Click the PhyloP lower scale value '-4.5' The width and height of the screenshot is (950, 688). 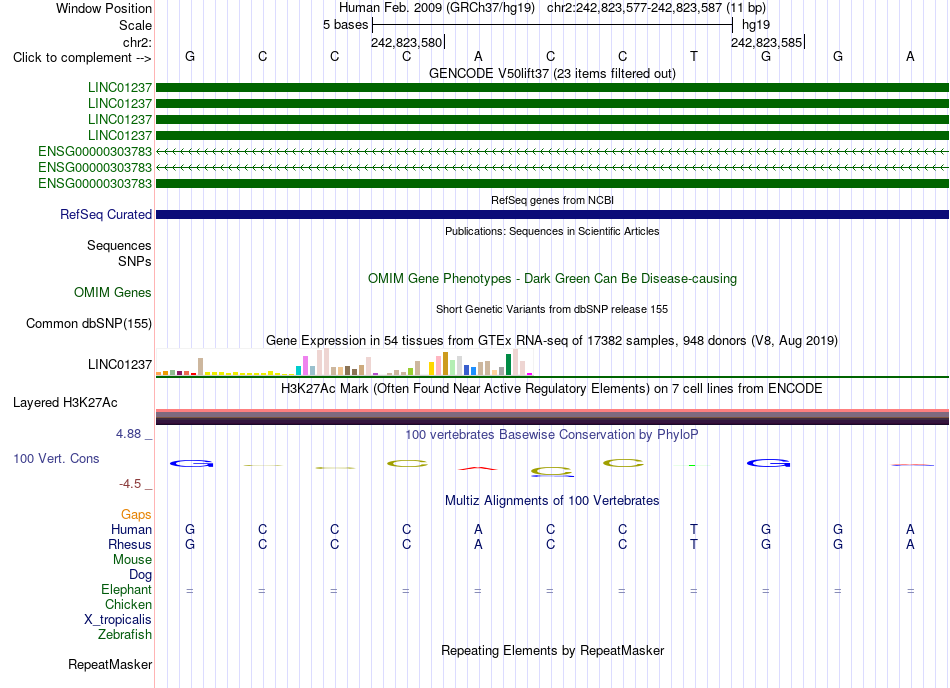[x=130, y=483]
